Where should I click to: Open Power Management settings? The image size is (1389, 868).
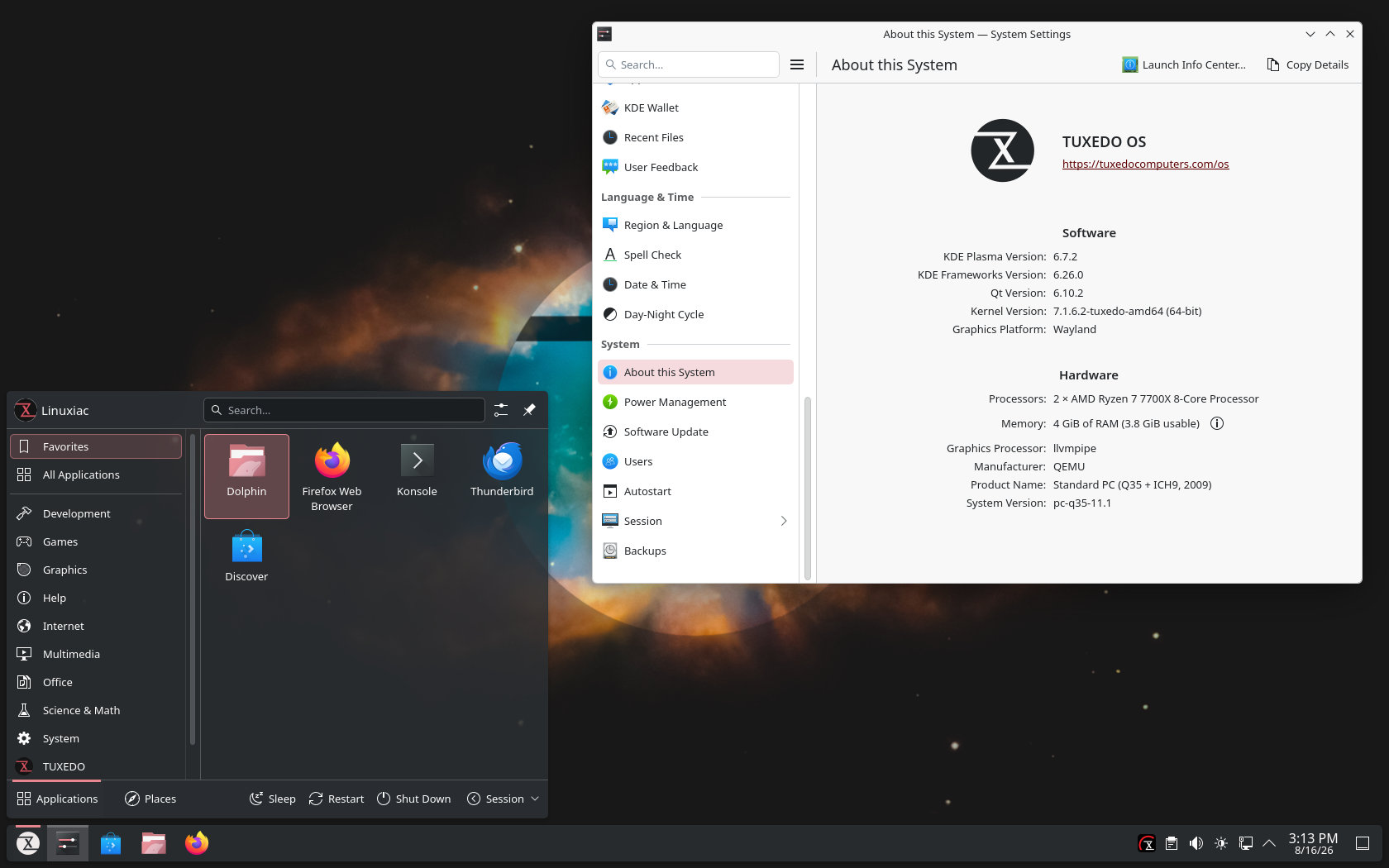point(695,402)
